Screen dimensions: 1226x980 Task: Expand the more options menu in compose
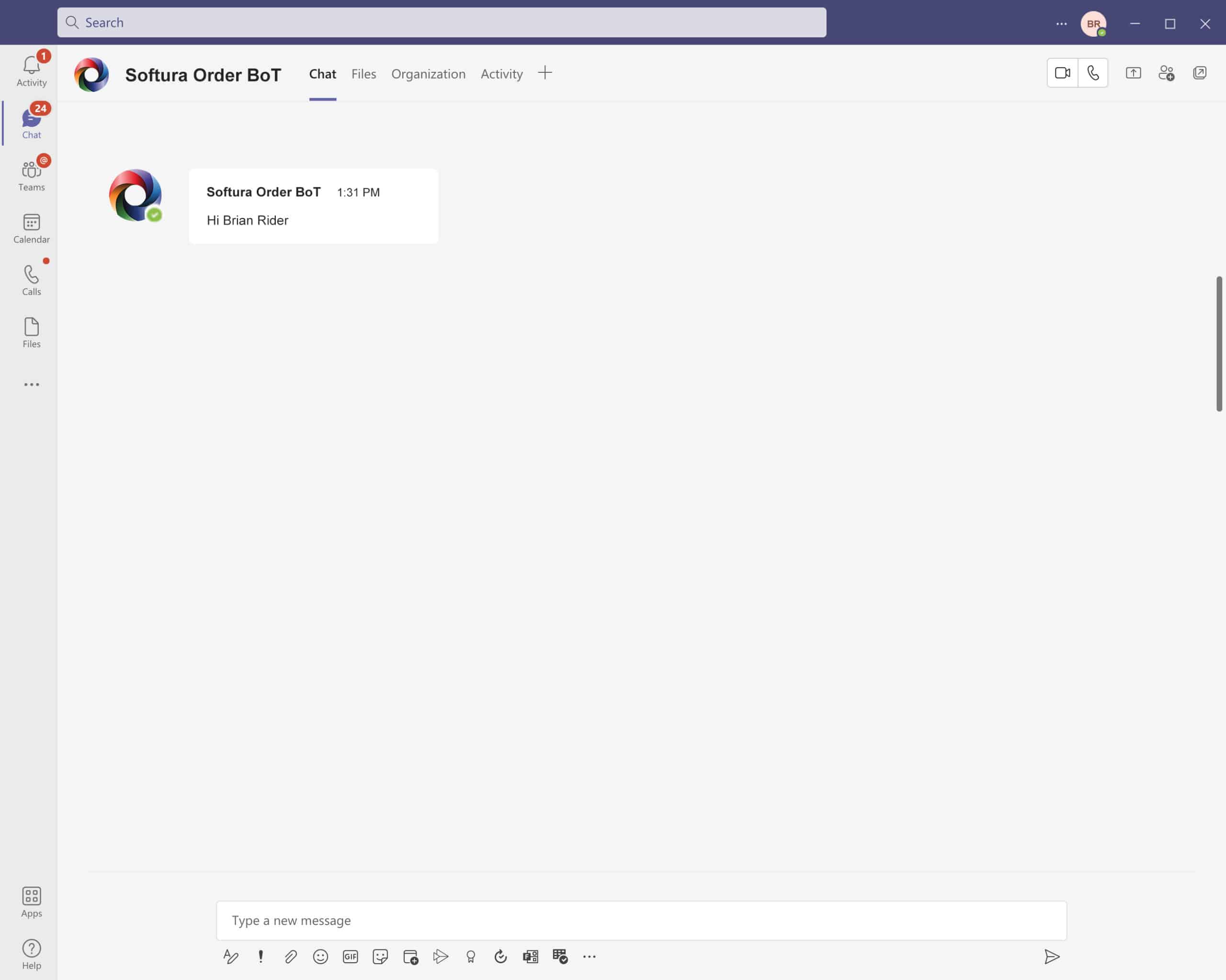[590, 957]
